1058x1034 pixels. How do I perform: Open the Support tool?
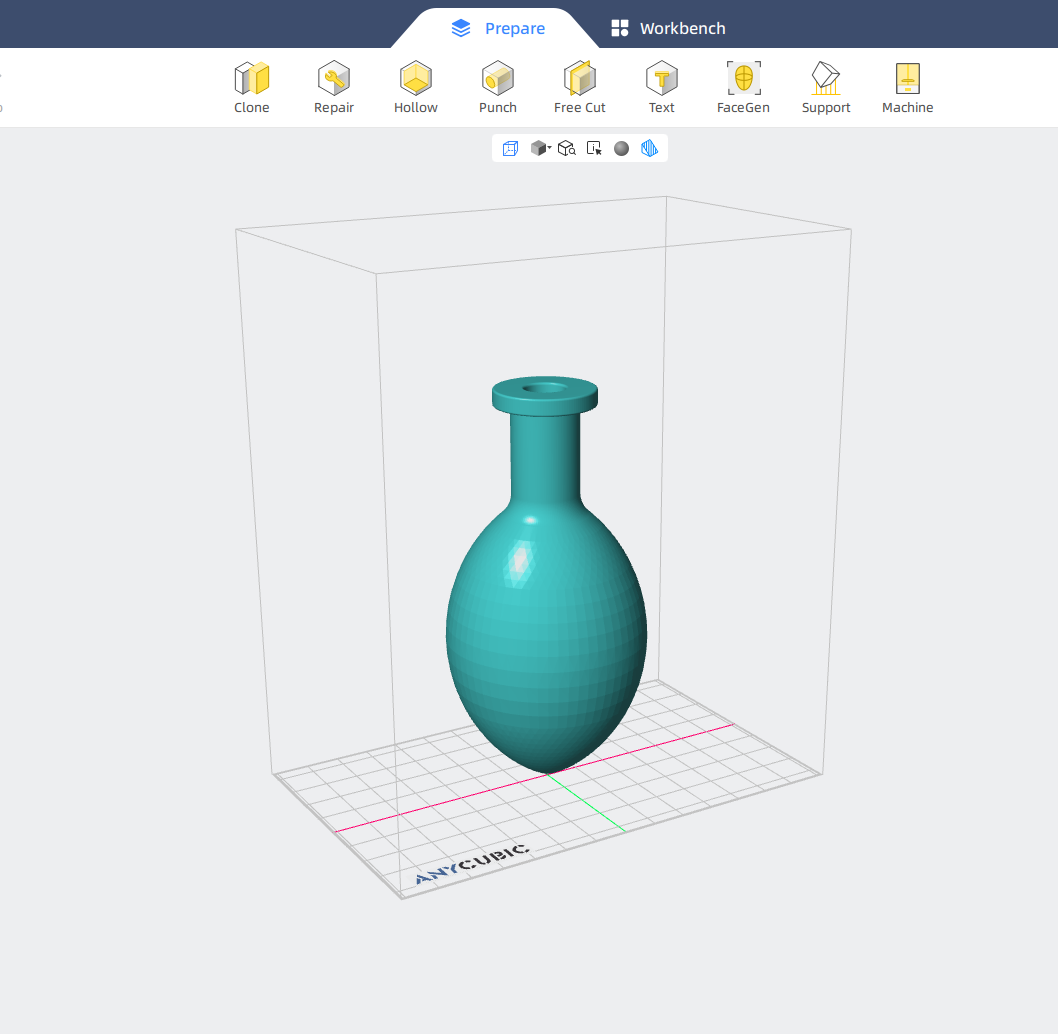(x=826, y=88)
